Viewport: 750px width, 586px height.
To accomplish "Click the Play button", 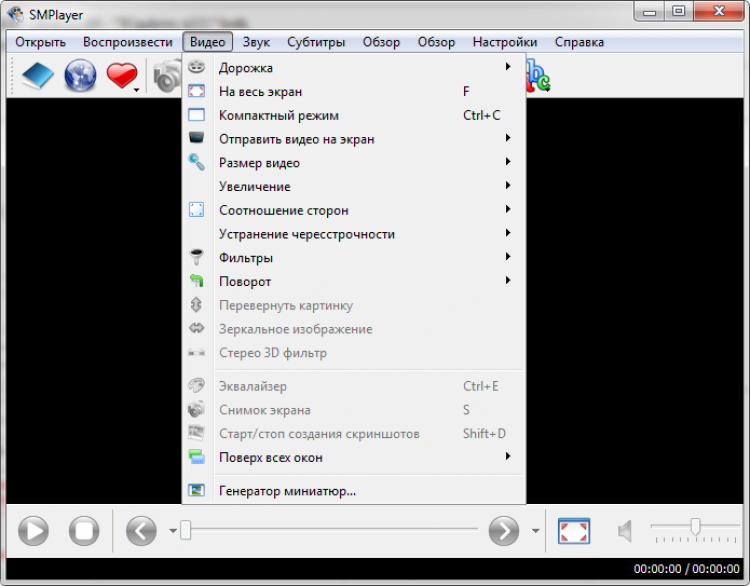I will pos(33,531).
